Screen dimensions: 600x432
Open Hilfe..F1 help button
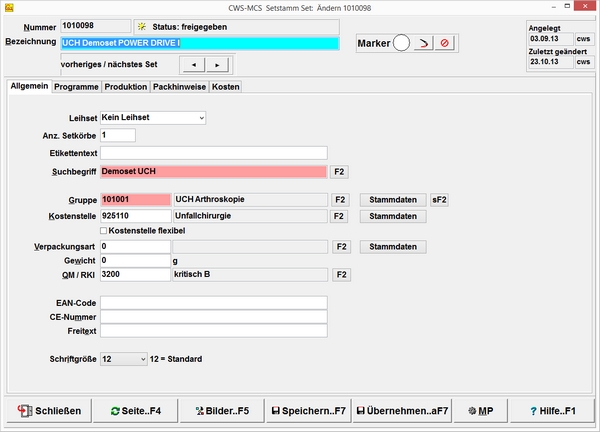552,411
